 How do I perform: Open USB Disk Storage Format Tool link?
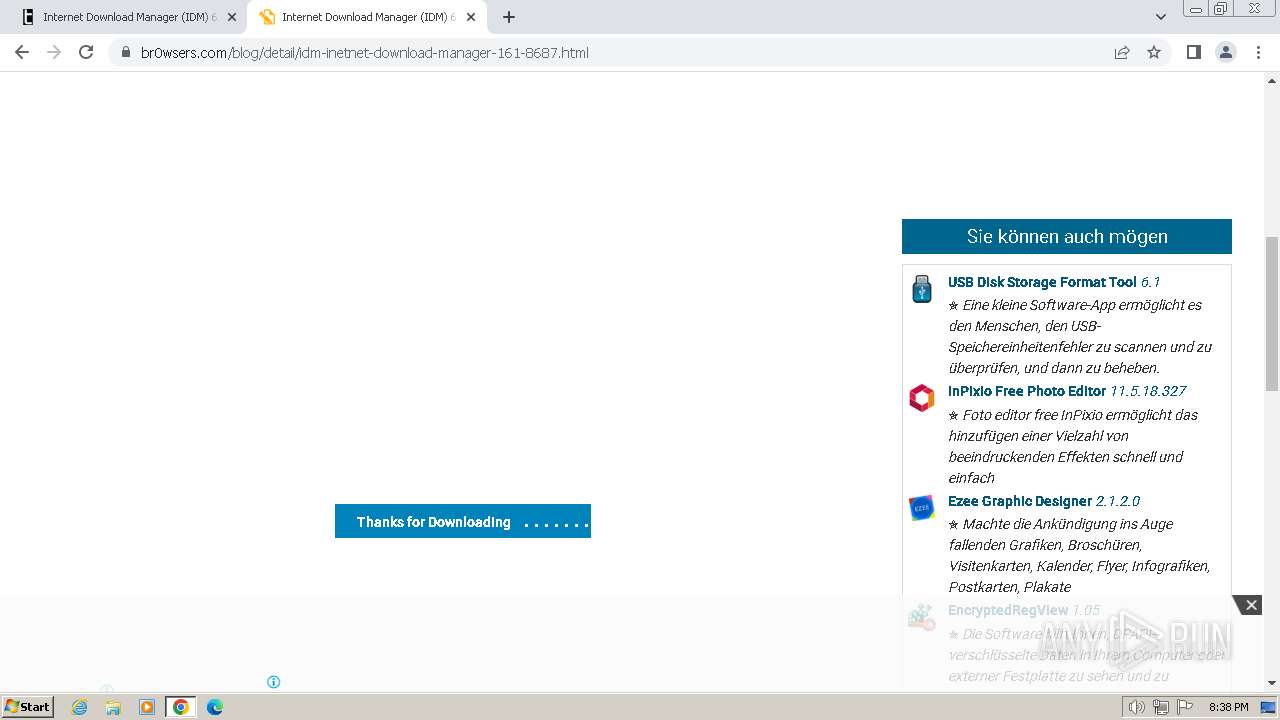[x=1042, y=282]
